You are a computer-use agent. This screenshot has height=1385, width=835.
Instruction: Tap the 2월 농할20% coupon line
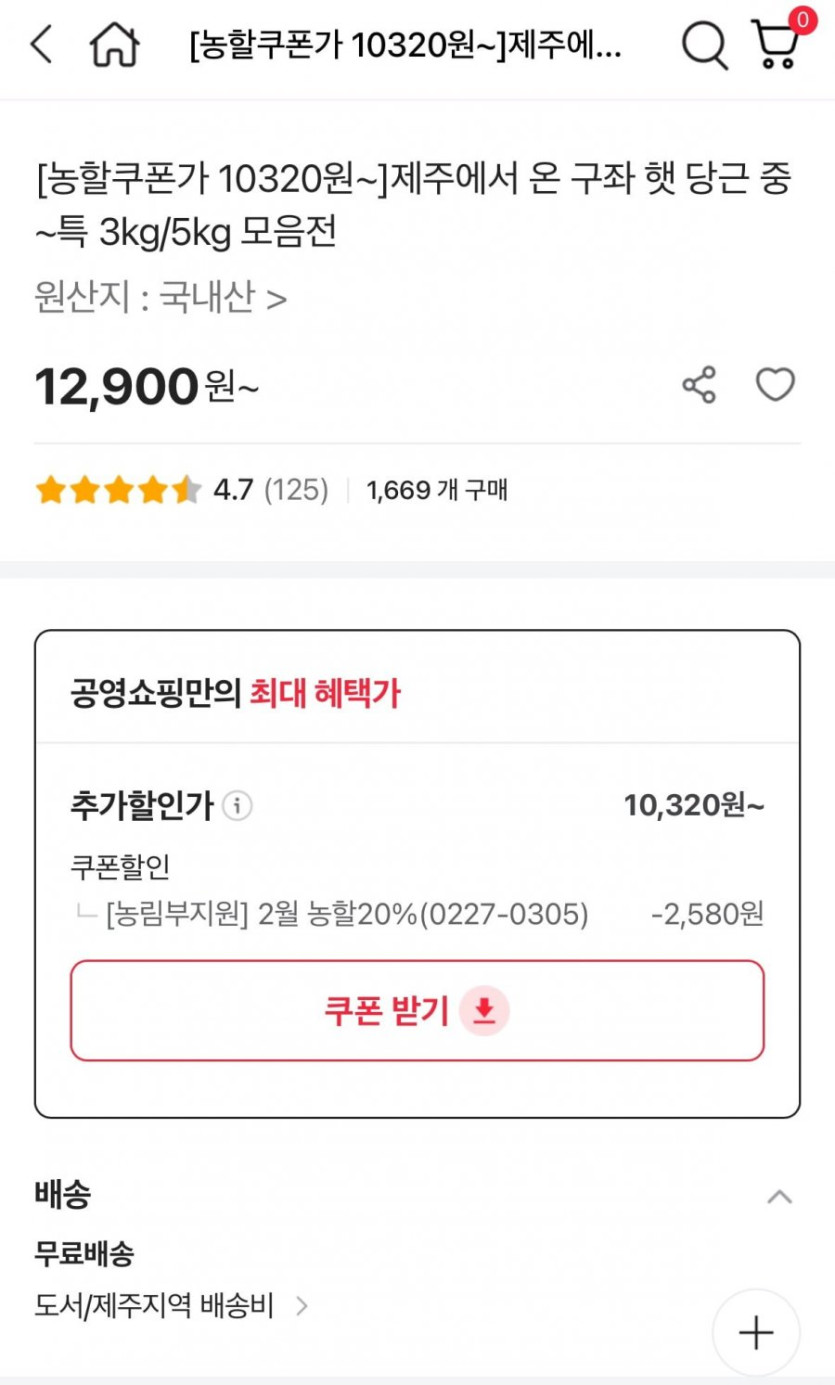pos(347,914)
